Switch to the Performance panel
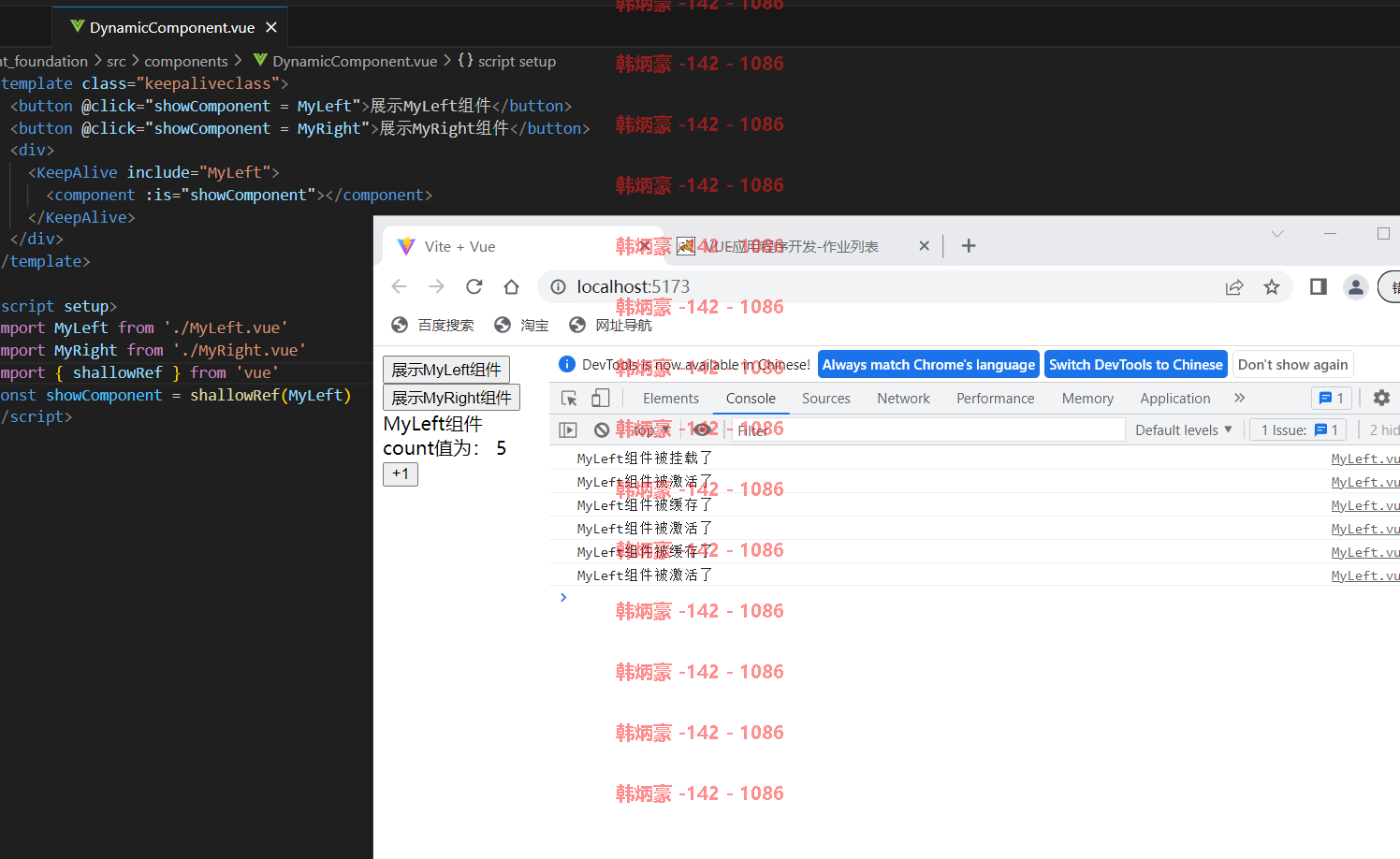Viewport: 1400px width, 859px height. click(x=996, y=398)
